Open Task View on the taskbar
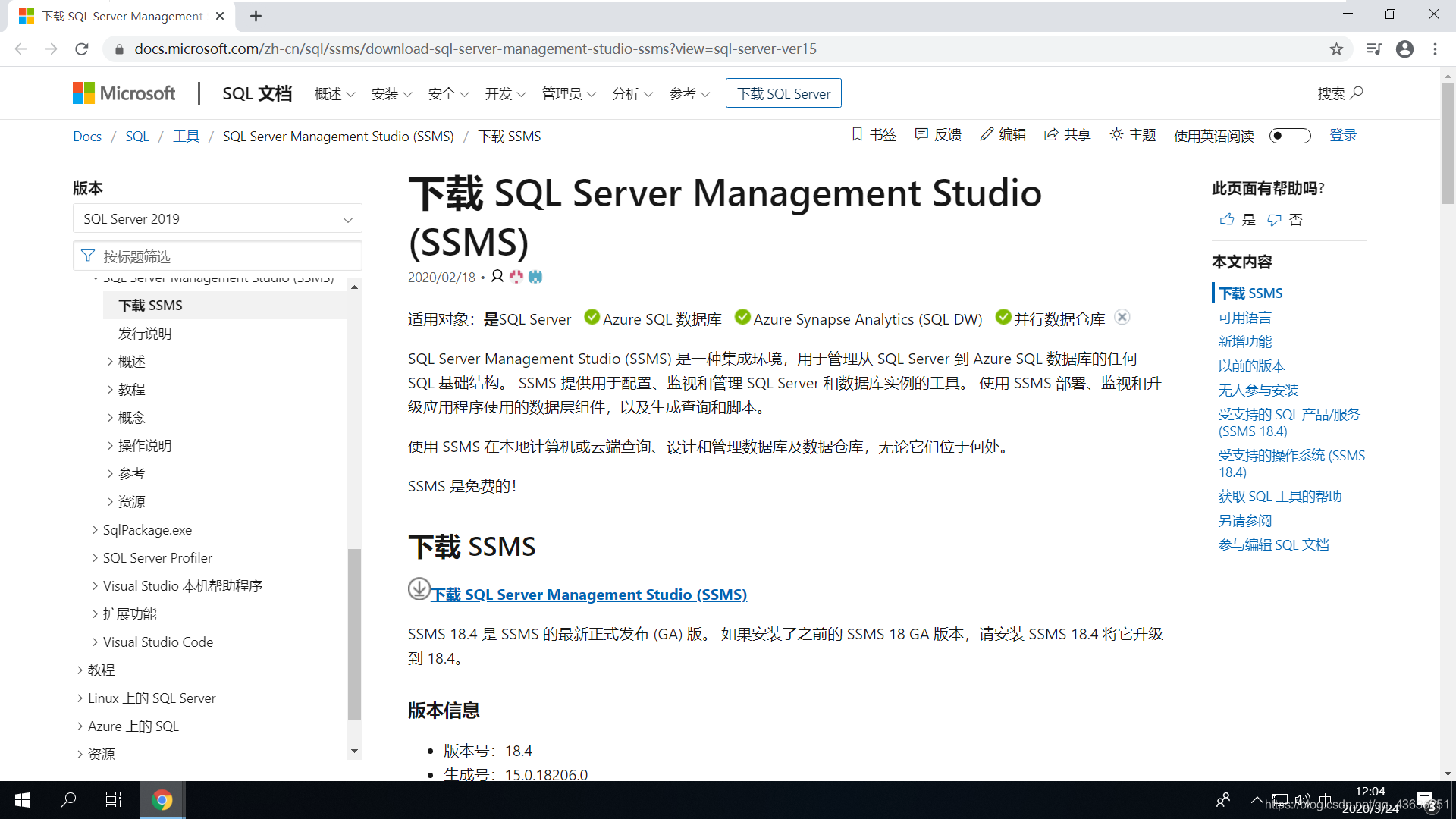This screenshot has height=819, width=1456. point(114,800)
